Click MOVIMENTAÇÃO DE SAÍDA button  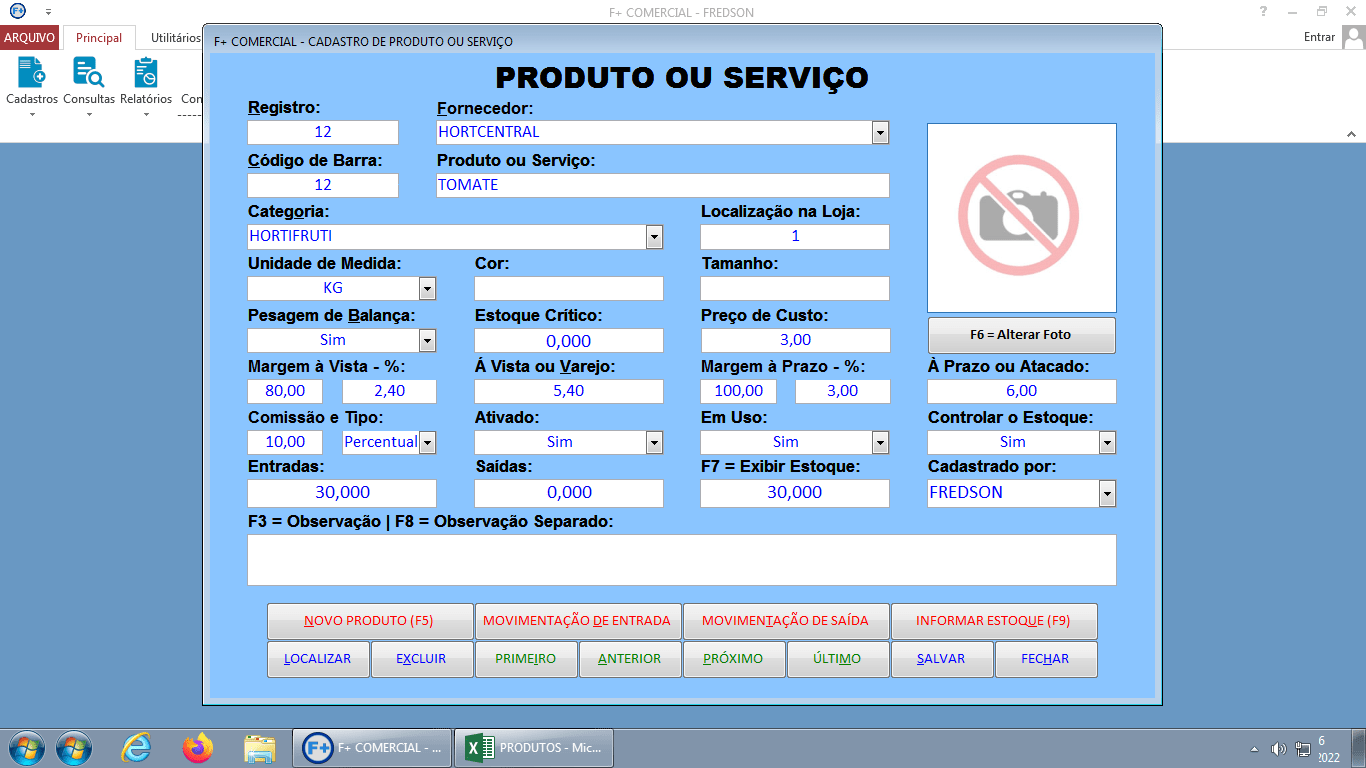click(x=785, y=621)
